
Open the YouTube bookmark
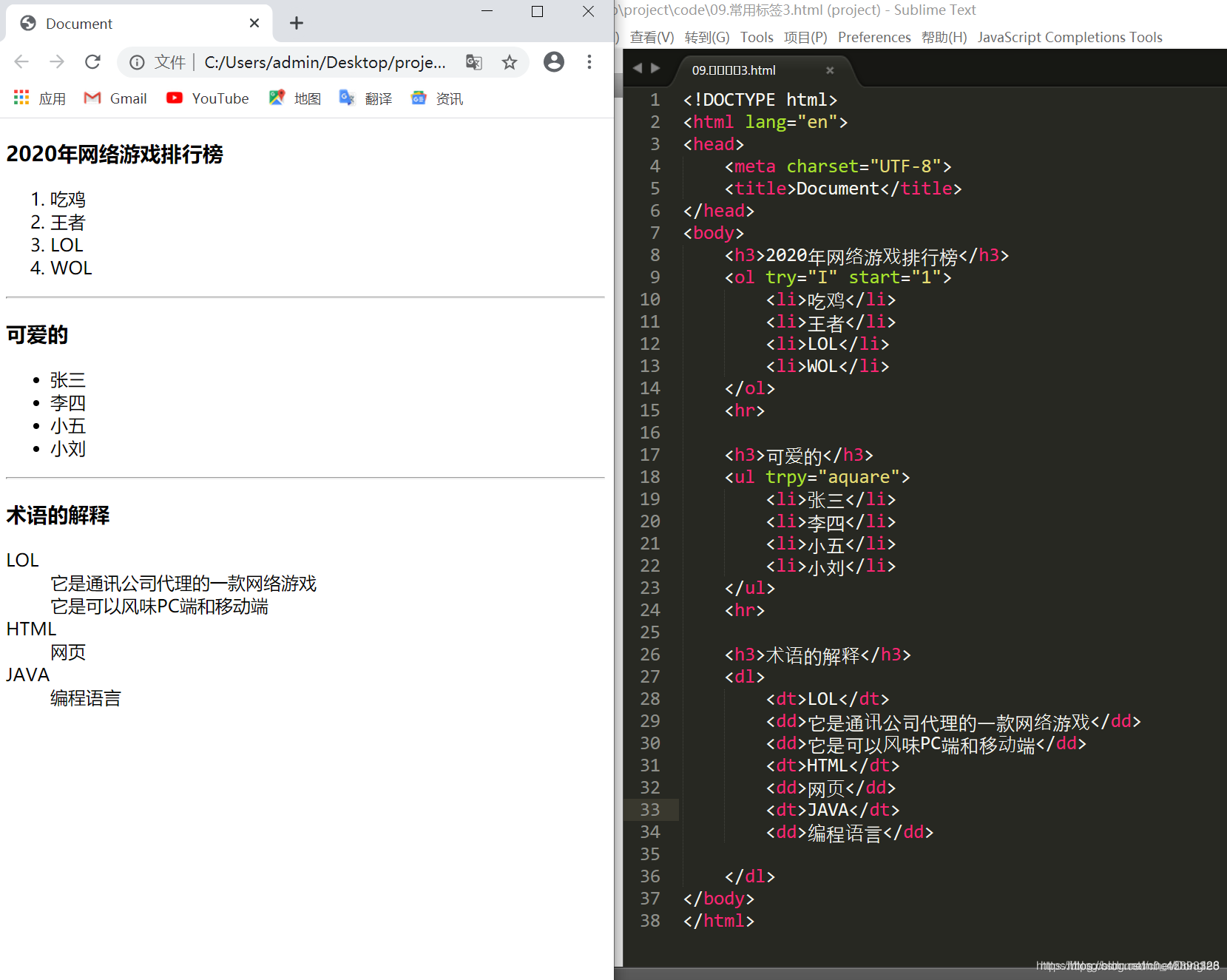tap(208, 98)
